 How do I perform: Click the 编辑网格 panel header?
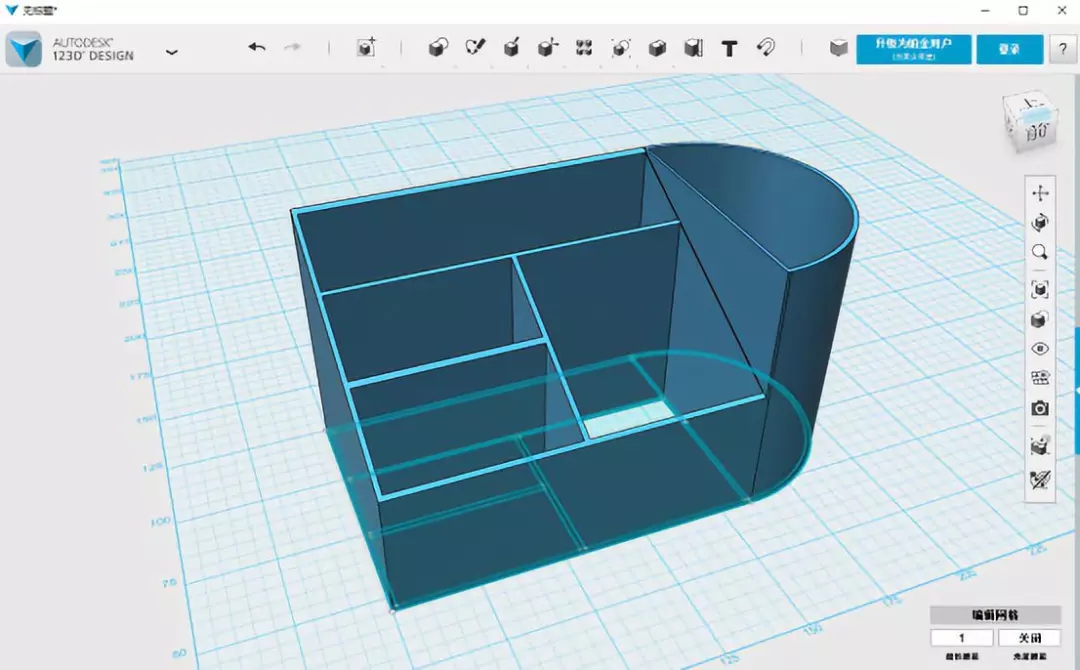click(995, 615)
